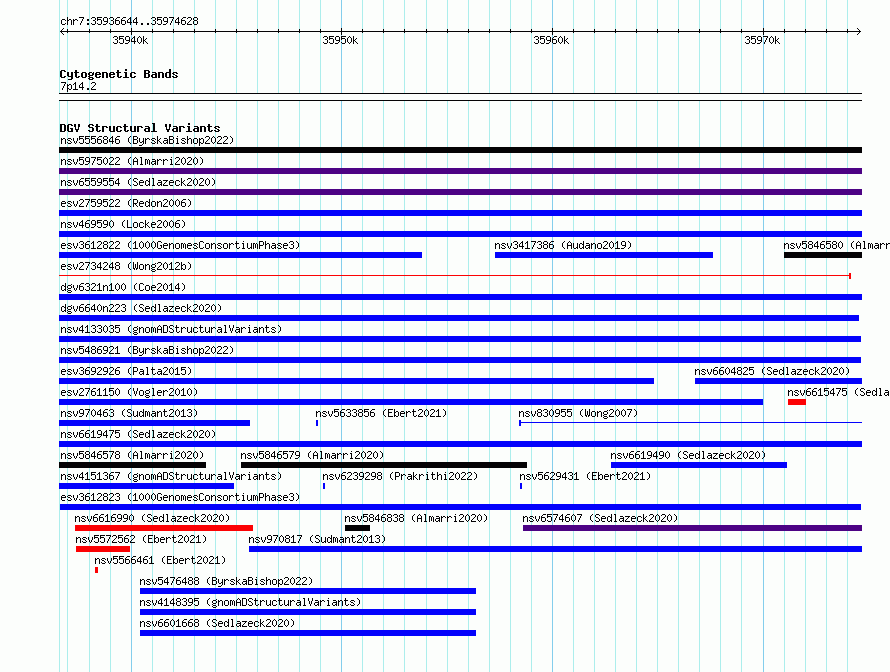
Task: Click the 7p14.2 band label
Action: [78, 86]
